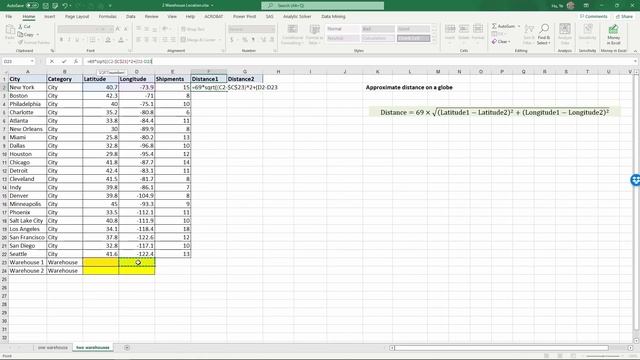
Task: Select the yellow Warehouse 2 Latitude cell
Action: click(x=100, y=271)
